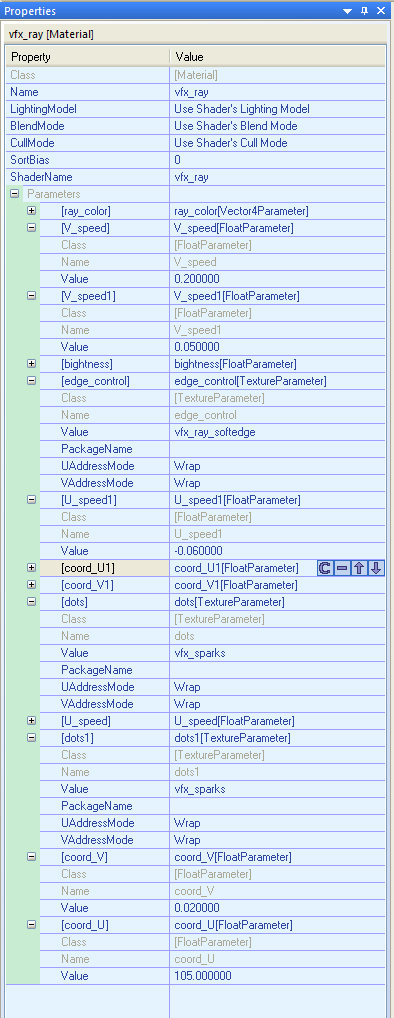
Task: Collapse the Parameters group
Action: click(14, 193)
